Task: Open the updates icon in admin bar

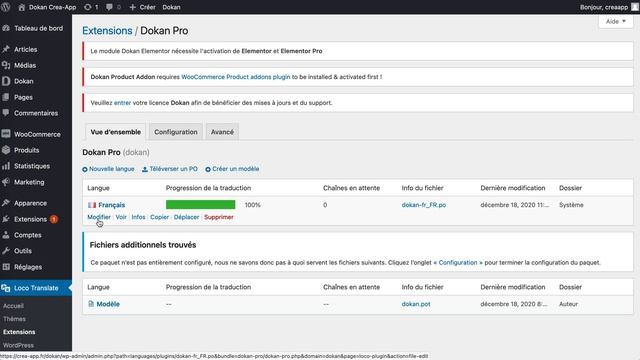Action: [87, 7]
